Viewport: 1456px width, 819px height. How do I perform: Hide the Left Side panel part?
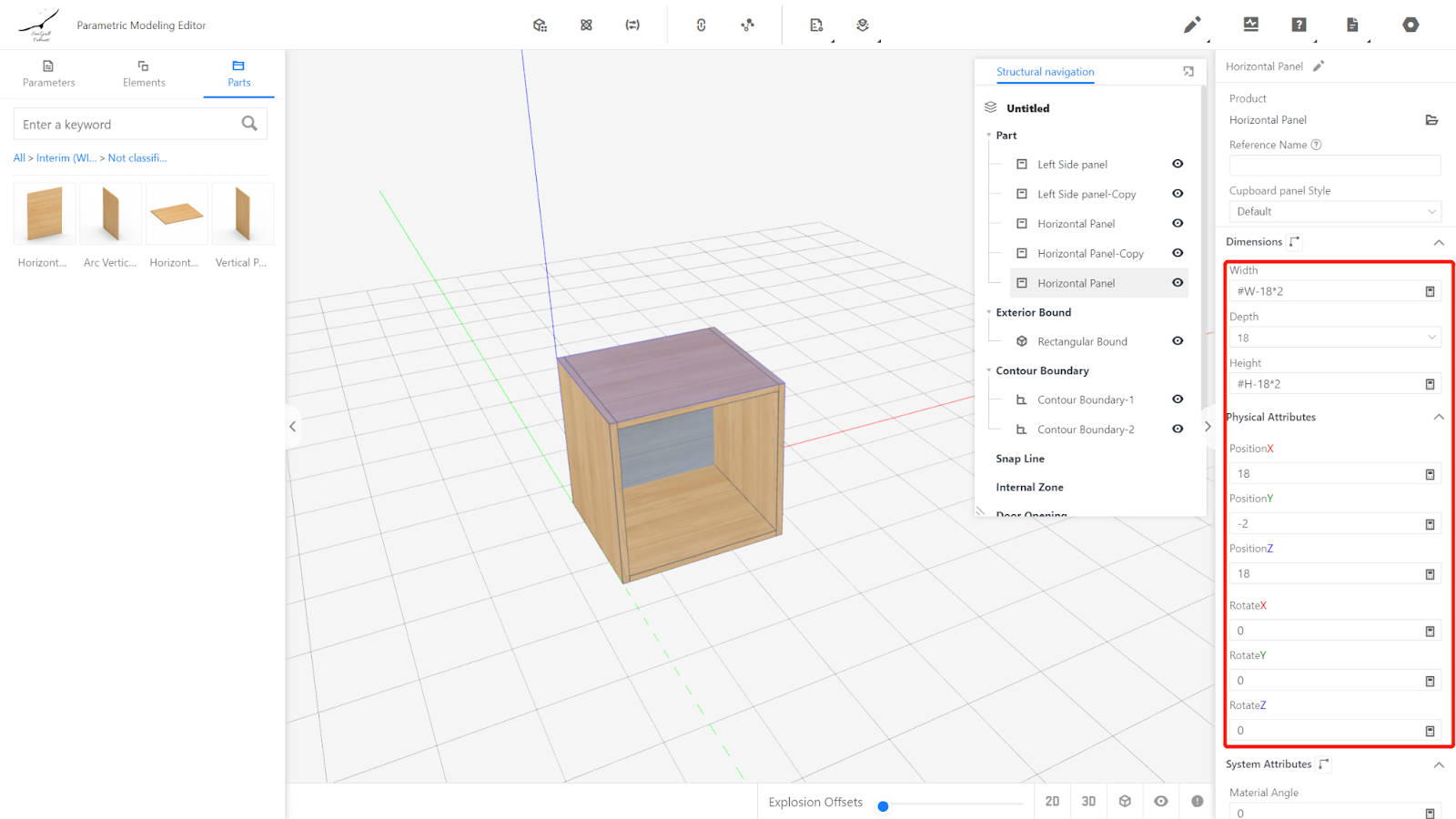tap(1178, 165)
